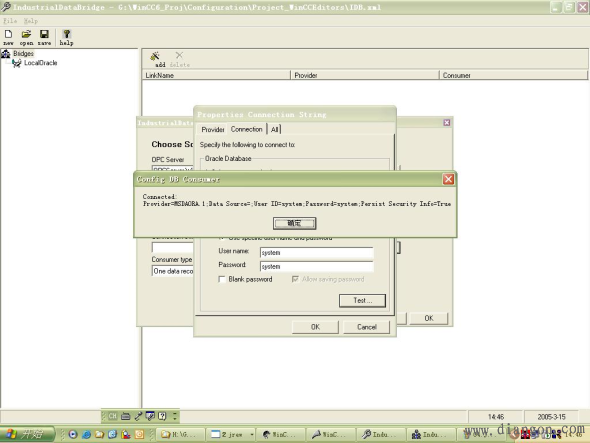590x443 pixels.
Task: Save the configuration with the save icon
Action: [x=44, y=38]
